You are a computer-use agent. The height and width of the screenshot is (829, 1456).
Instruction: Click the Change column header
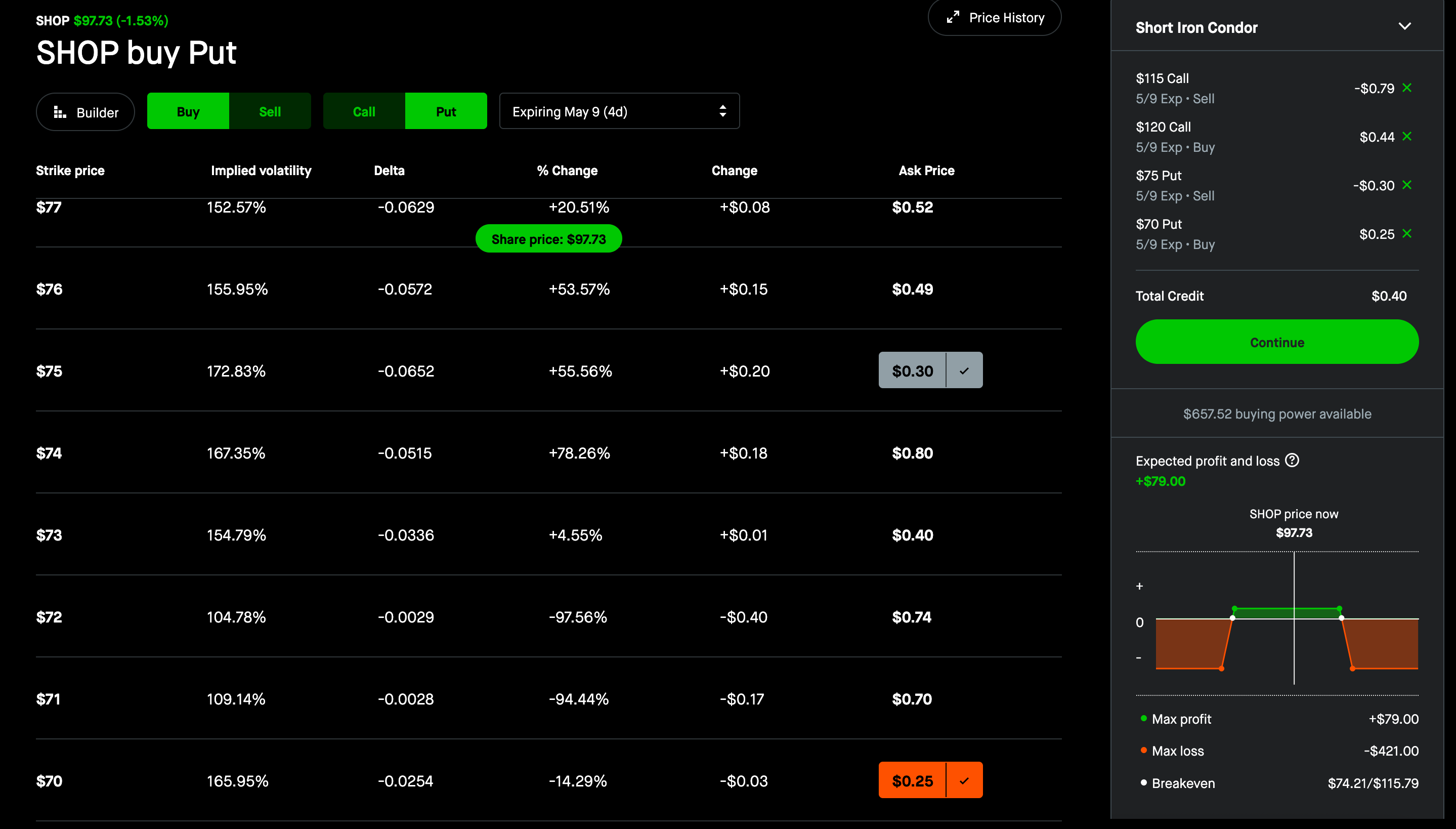734,171
